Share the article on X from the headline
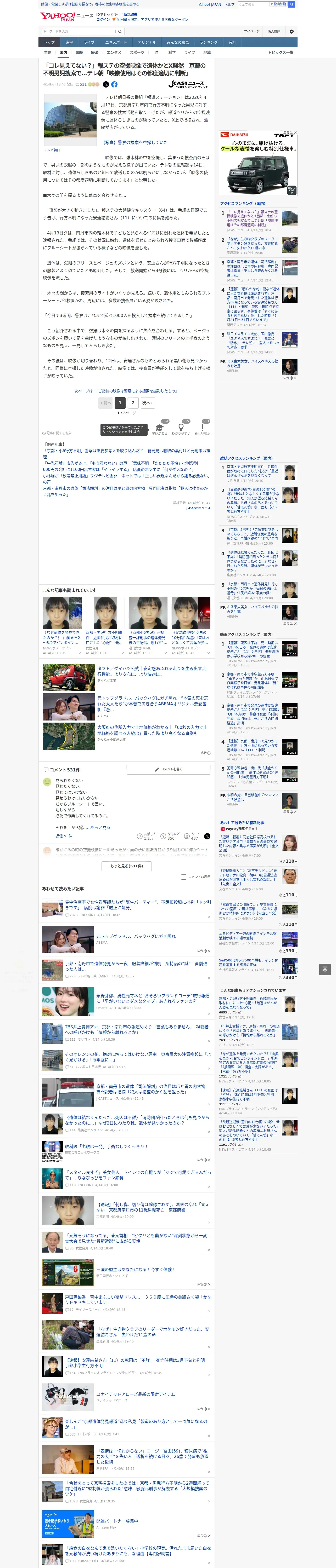Image resolution: width=336 pixels, height=1568 pixels. click(x=106, y=85)
